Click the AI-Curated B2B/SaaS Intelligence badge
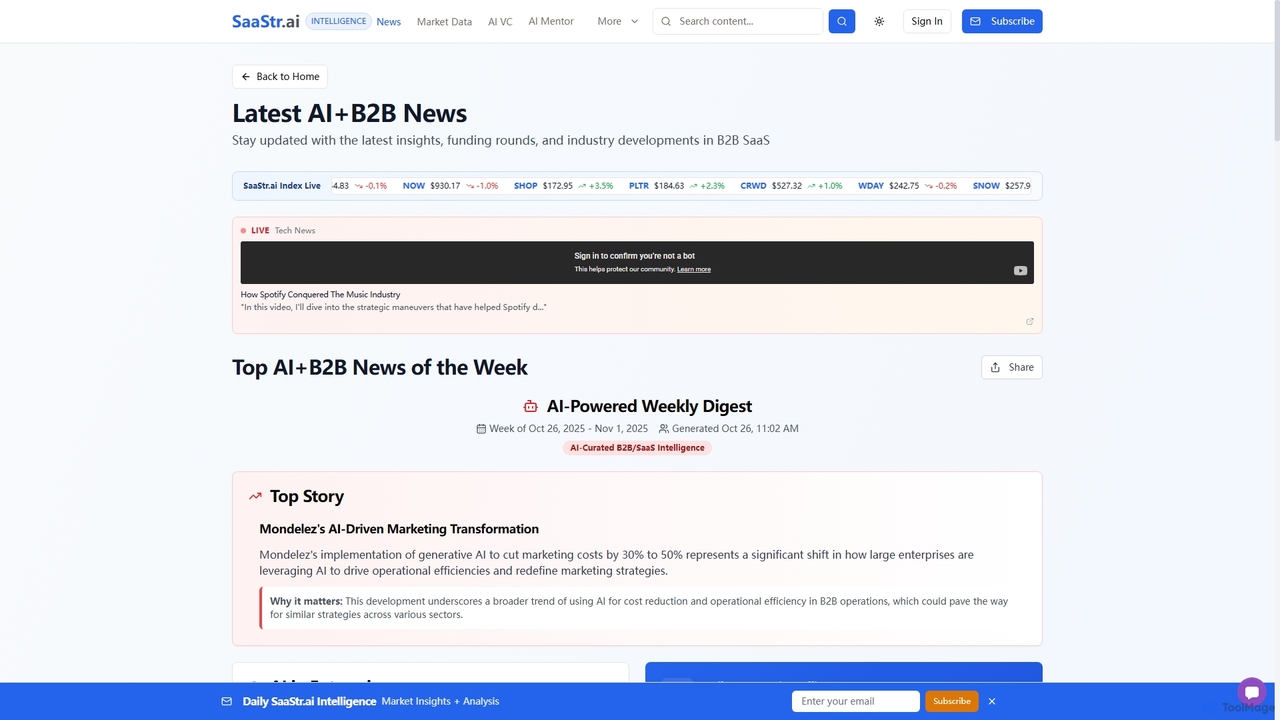 [x=637, y=448]
